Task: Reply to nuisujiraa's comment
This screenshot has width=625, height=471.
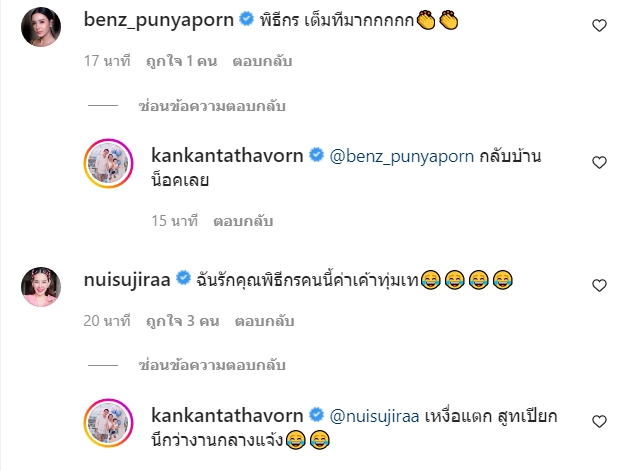Action: click(264, 321)
